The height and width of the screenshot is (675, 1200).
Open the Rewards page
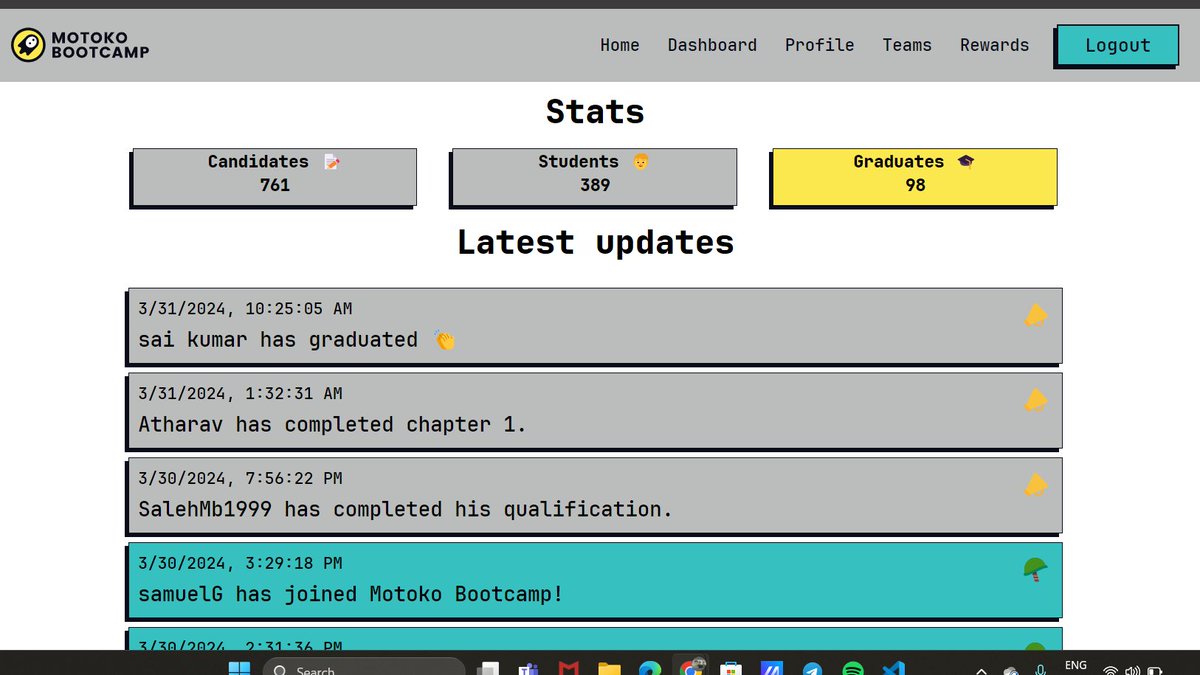(x=995, y=45)
